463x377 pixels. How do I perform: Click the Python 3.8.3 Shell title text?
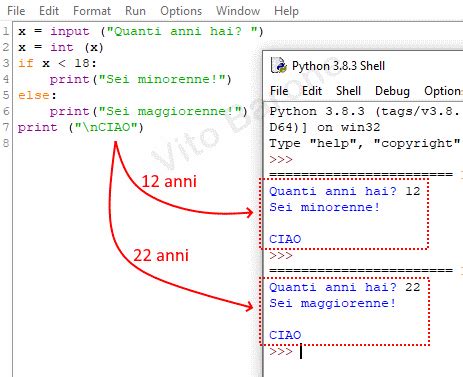(338, 66)
